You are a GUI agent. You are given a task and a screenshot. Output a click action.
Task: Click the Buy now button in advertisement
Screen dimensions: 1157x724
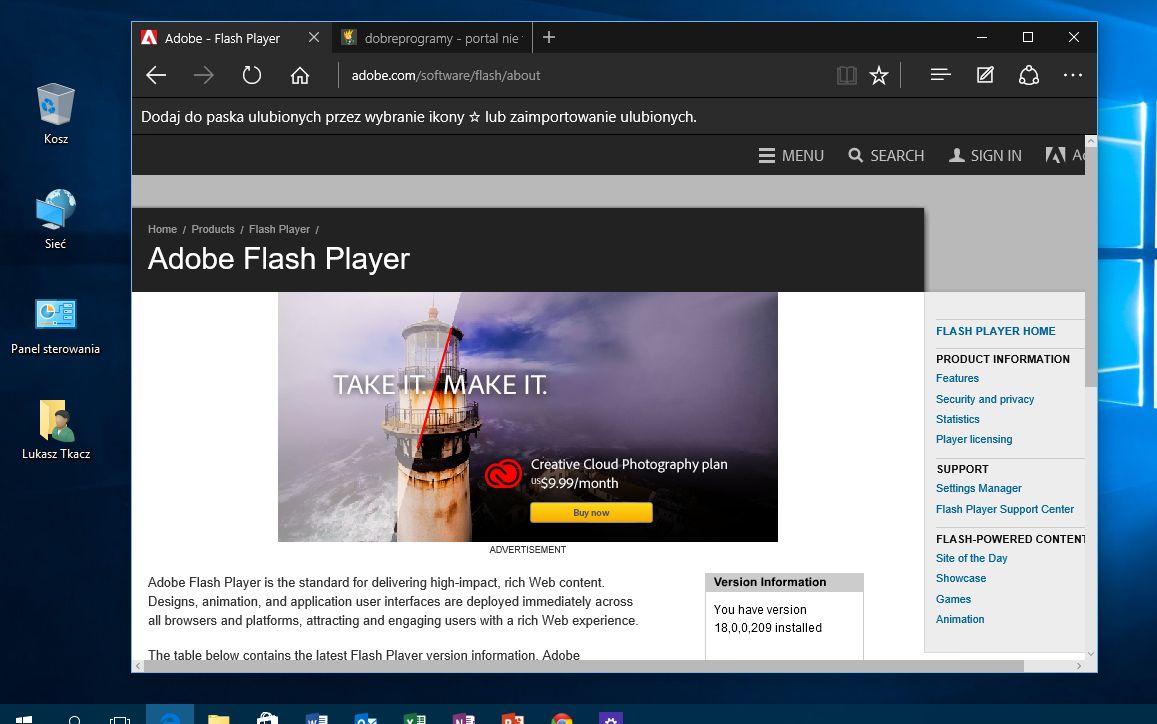(591, 512)
